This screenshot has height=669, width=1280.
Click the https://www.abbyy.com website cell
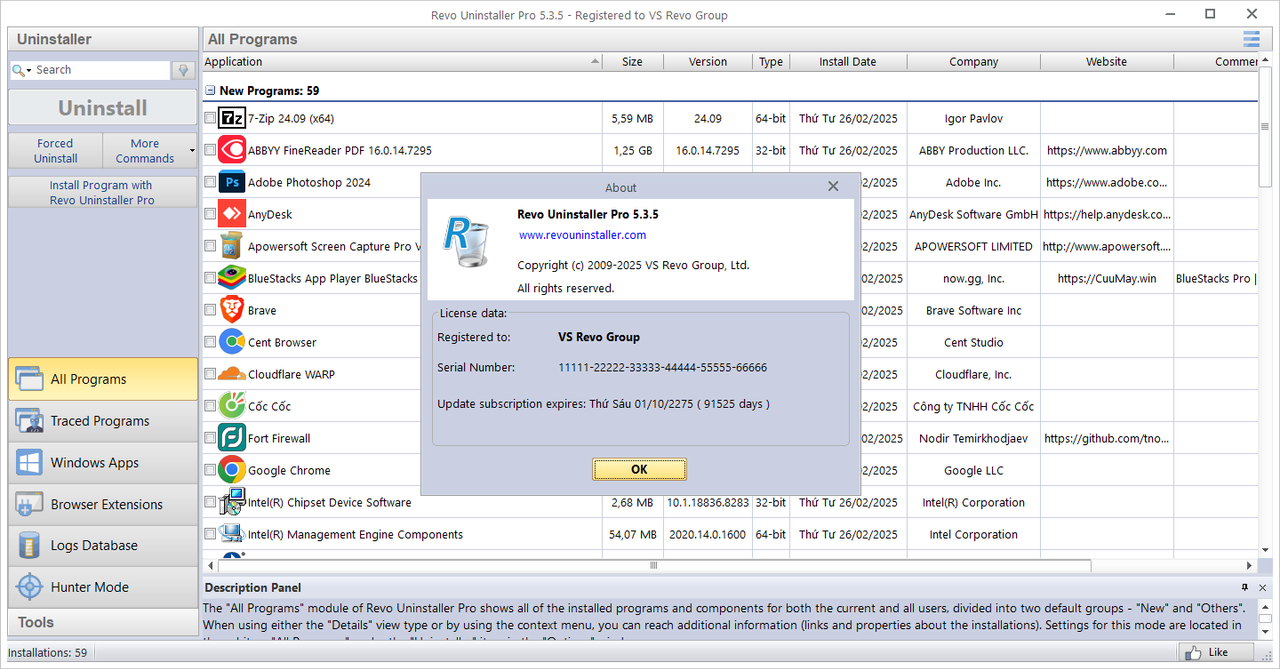(1107, 150)
